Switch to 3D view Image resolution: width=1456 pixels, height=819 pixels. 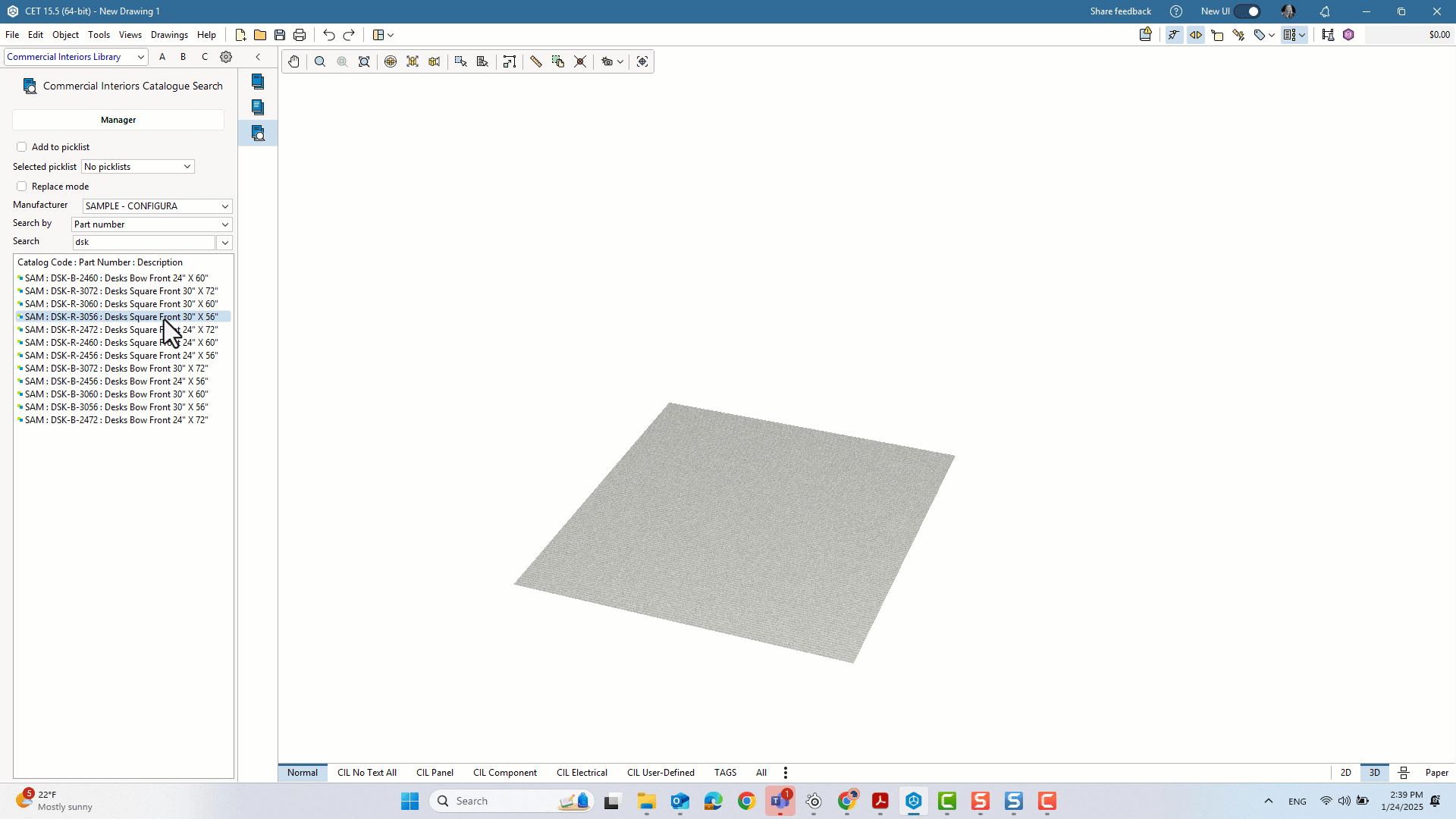[1375, 773]
